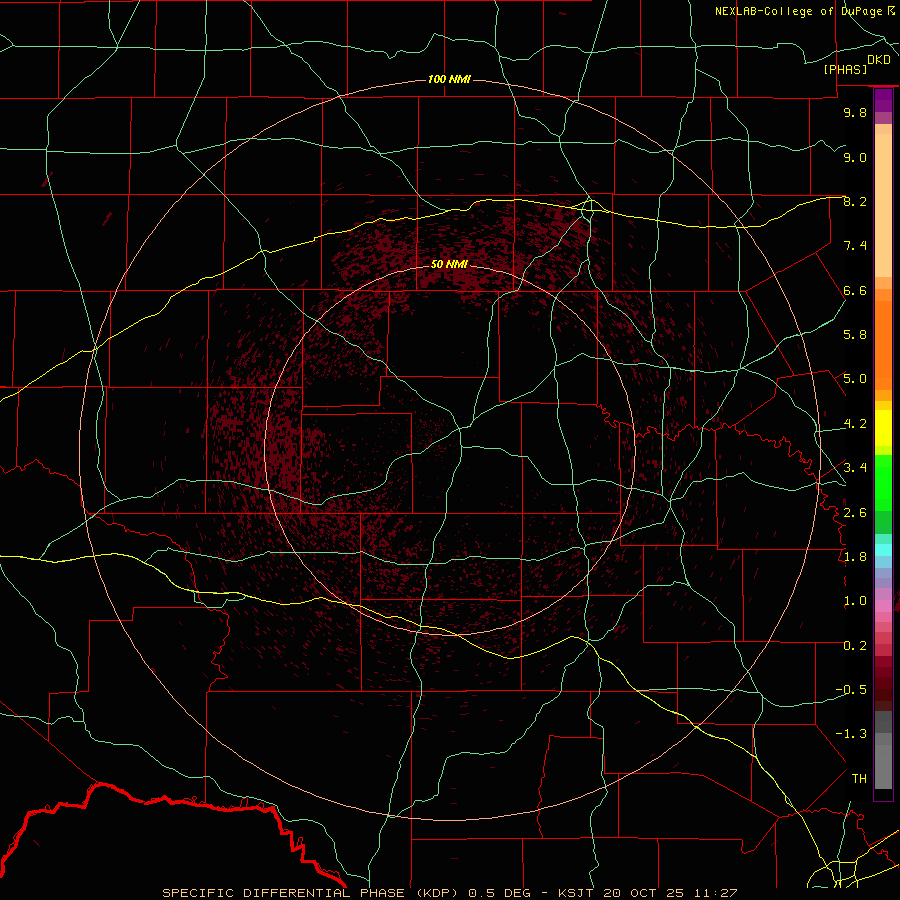Select the 6.6 scale value
Viewport: 900px width, 900px height.
855,290
